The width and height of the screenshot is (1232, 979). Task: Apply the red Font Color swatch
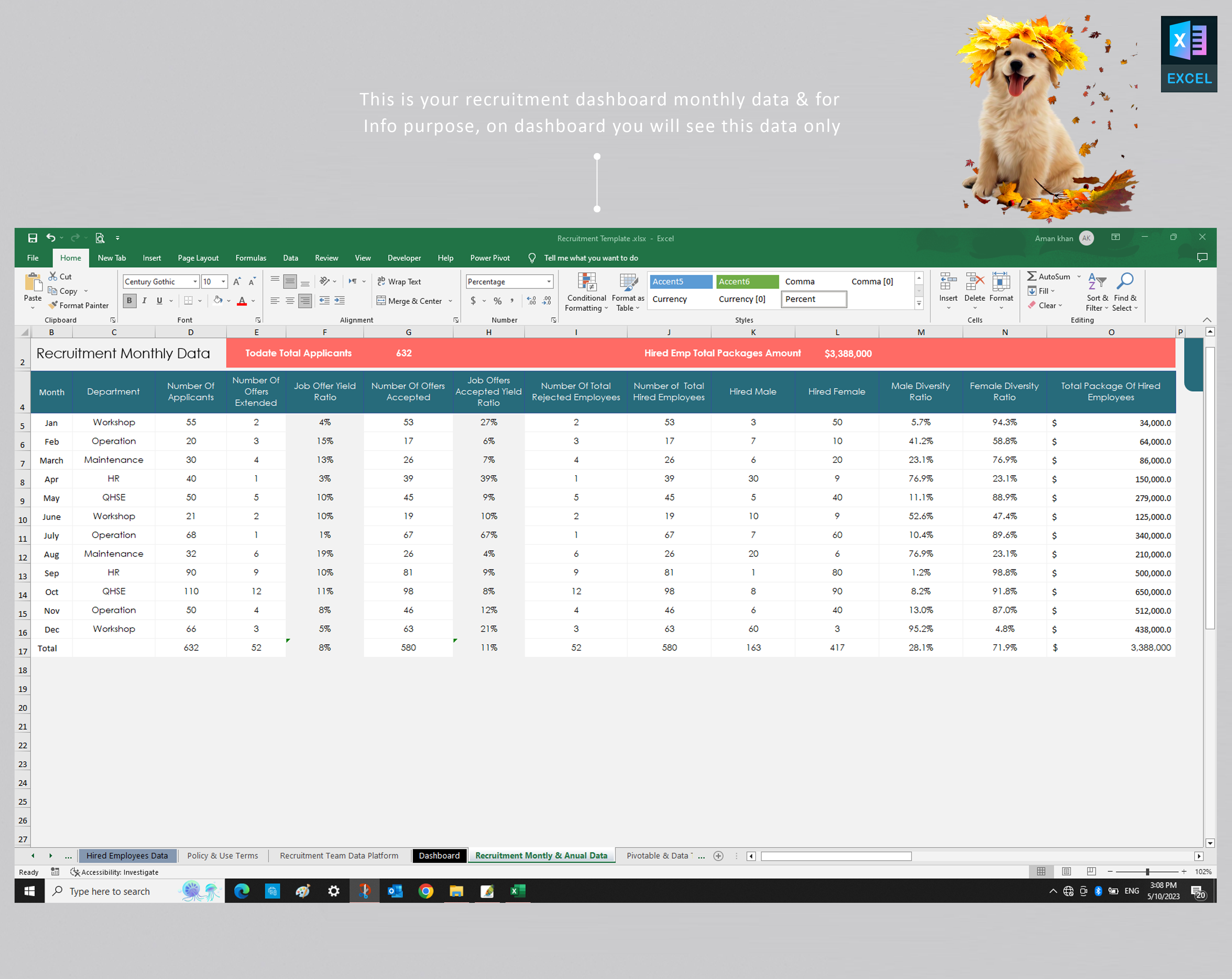[x=242, y=301]
